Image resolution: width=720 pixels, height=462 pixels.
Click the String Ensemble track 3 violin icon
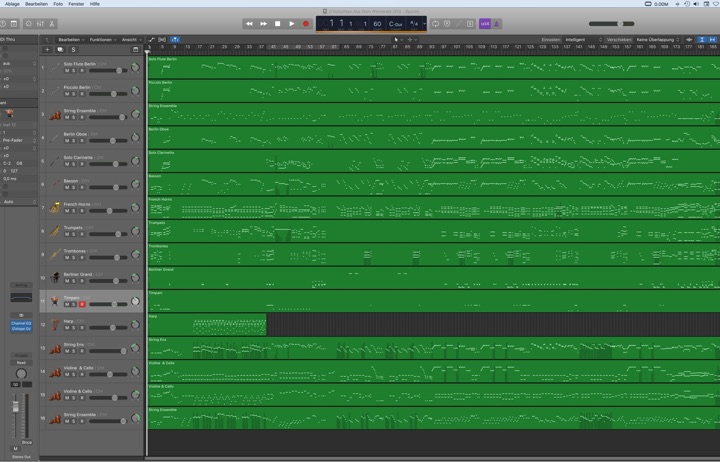coord(55,114)
